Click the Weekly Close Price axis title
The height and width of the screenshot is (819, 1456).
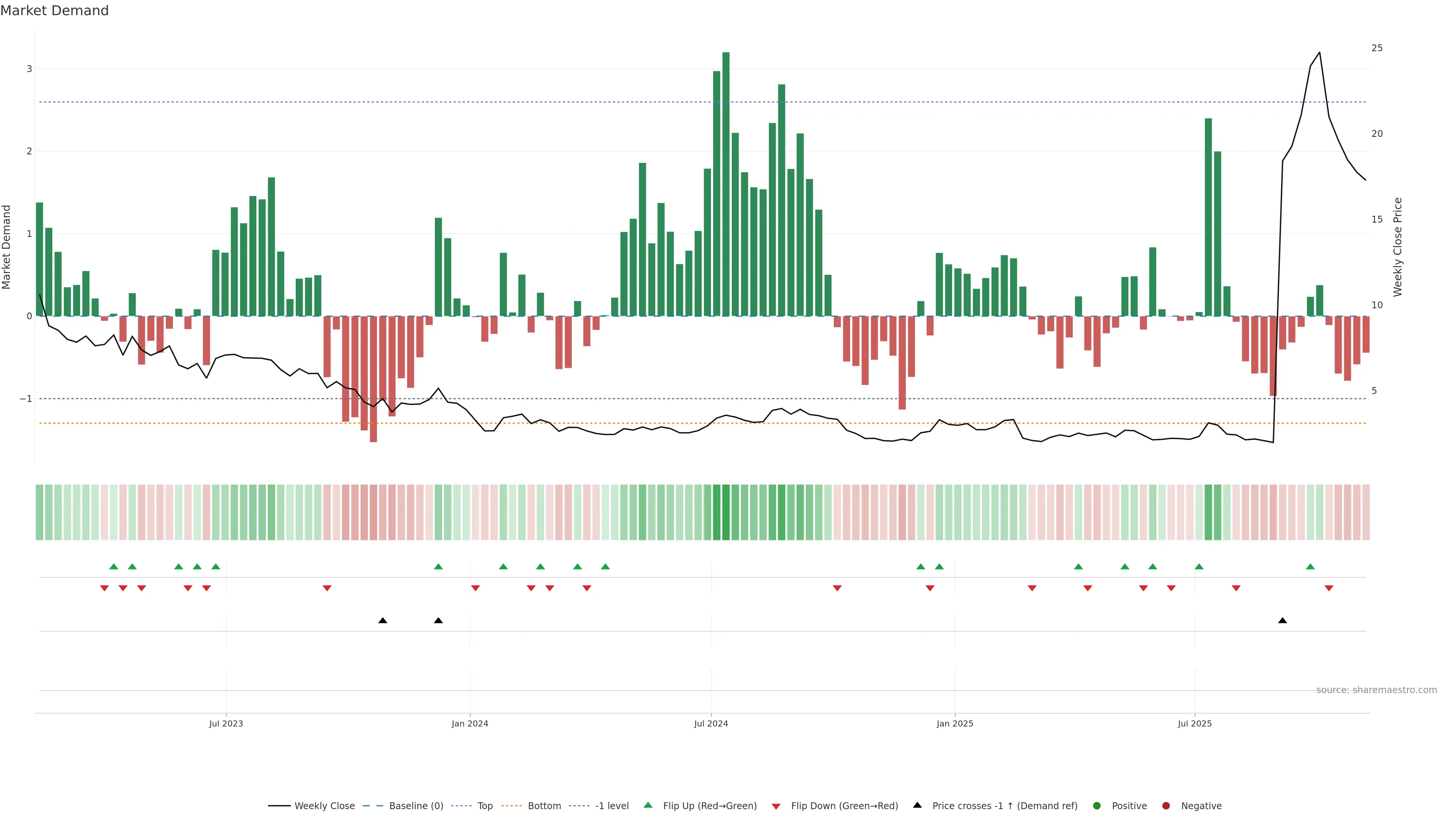point(1397,247)
